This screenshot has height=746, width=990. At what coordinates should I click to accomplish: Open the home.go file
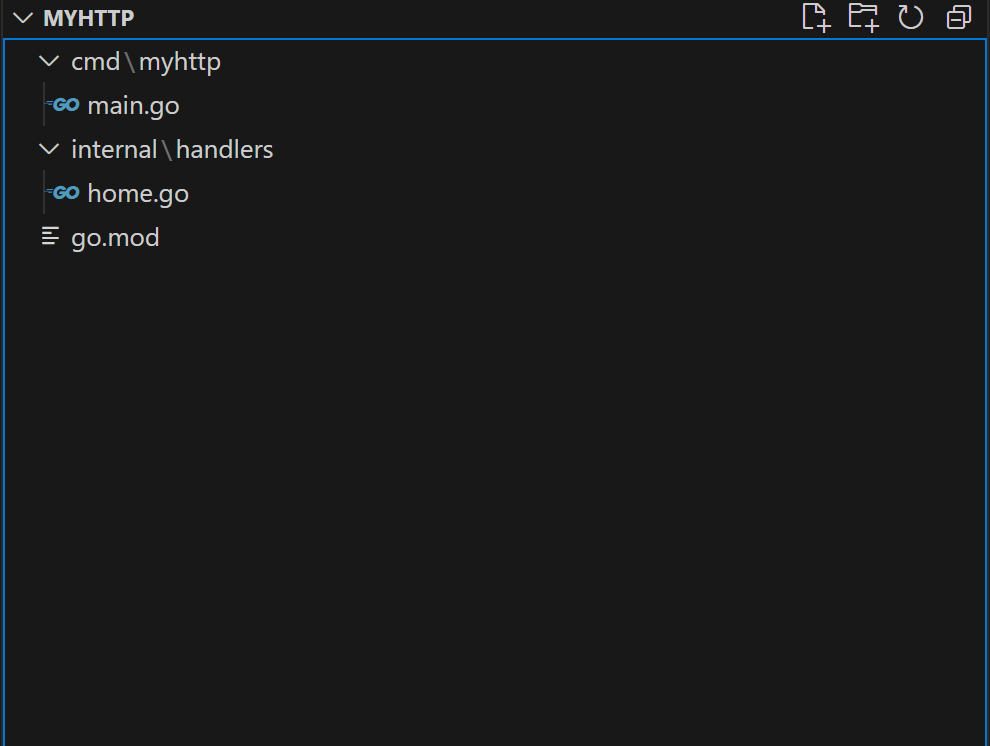click(x=138, y=194)
